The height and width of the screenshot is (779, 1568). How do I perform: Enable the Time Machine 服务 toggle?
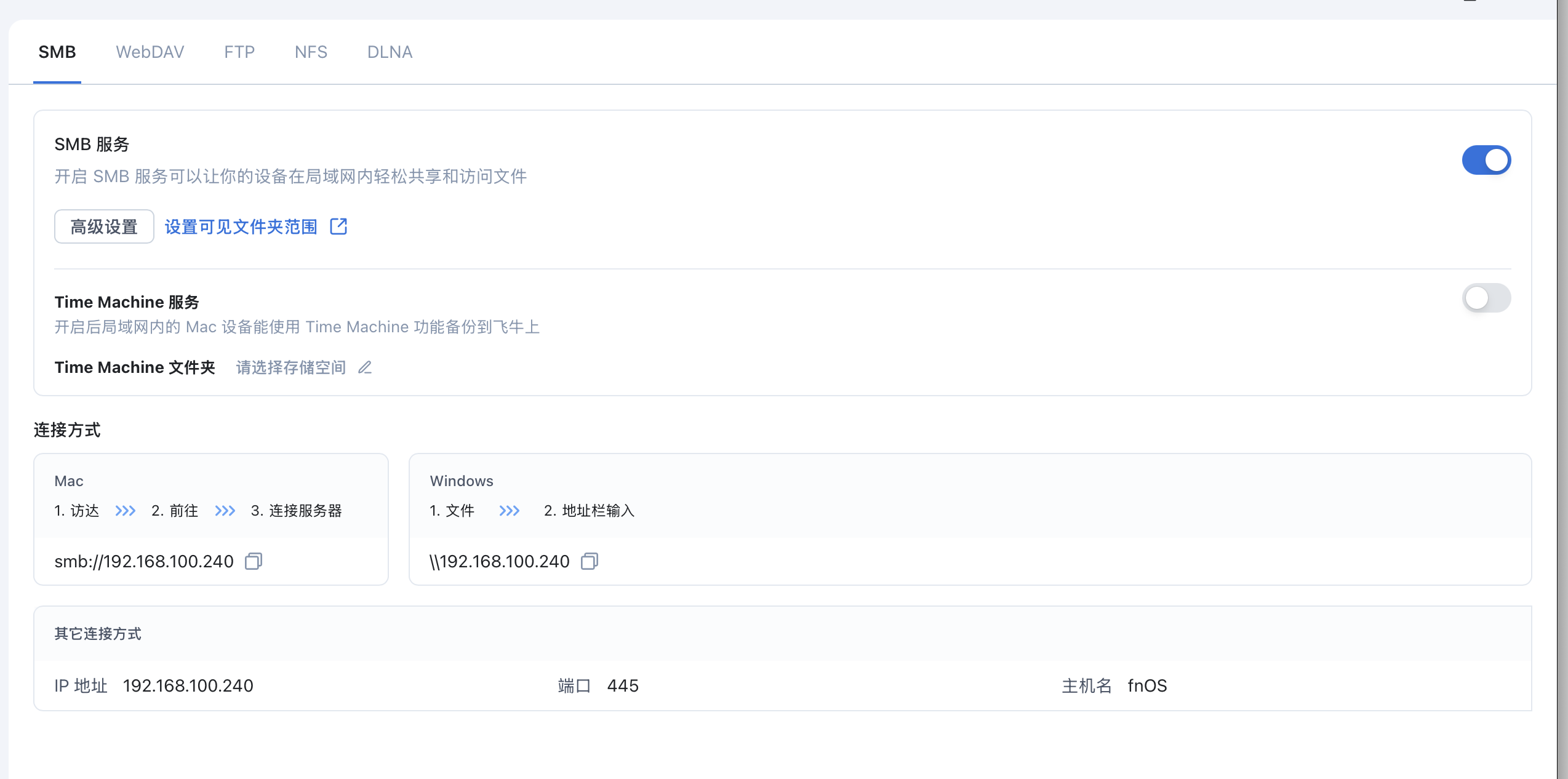coord(1486,298)
